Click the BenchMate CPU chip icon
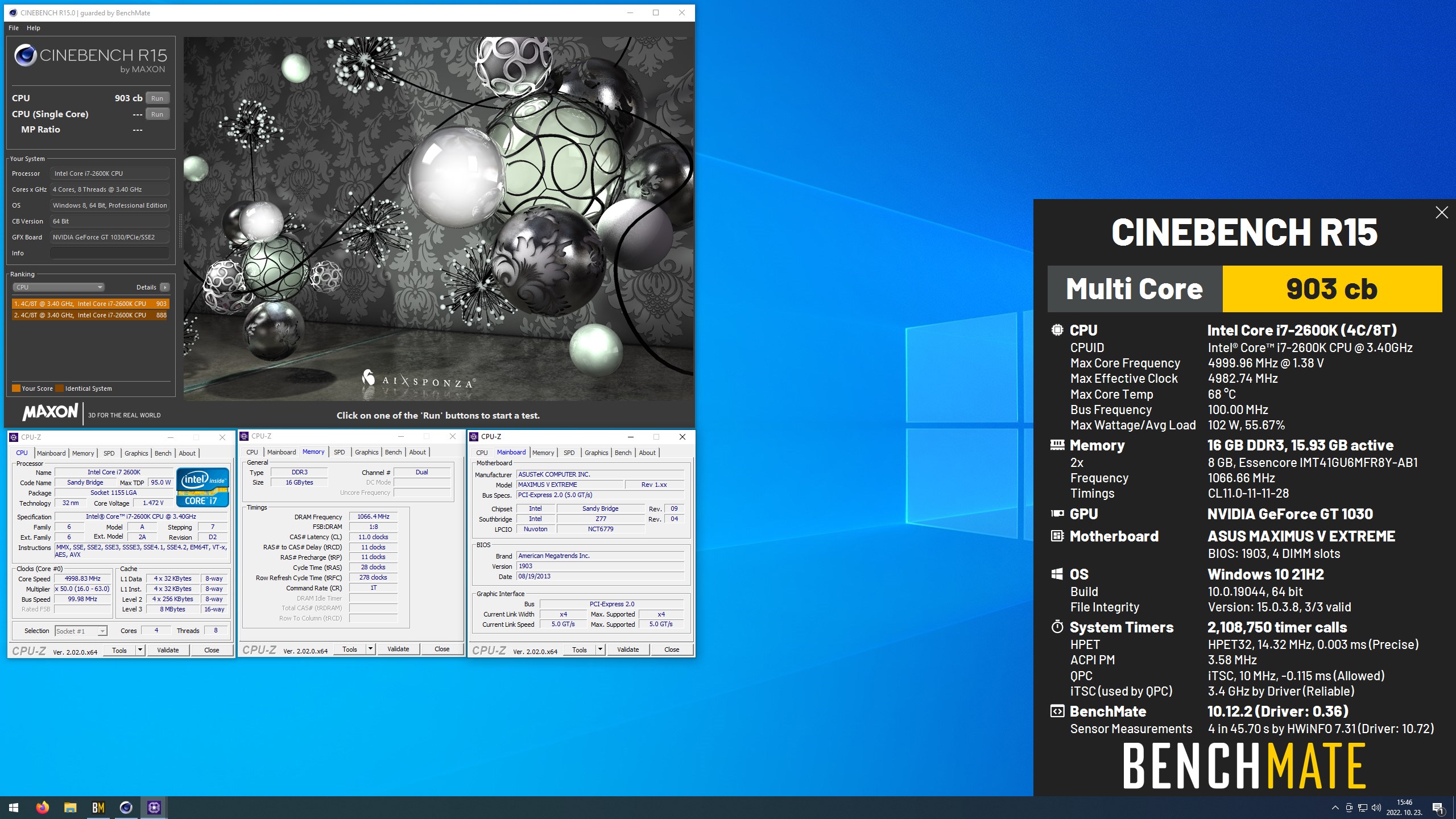This screenshot has height=819, width=1456. click(1057, 330)
